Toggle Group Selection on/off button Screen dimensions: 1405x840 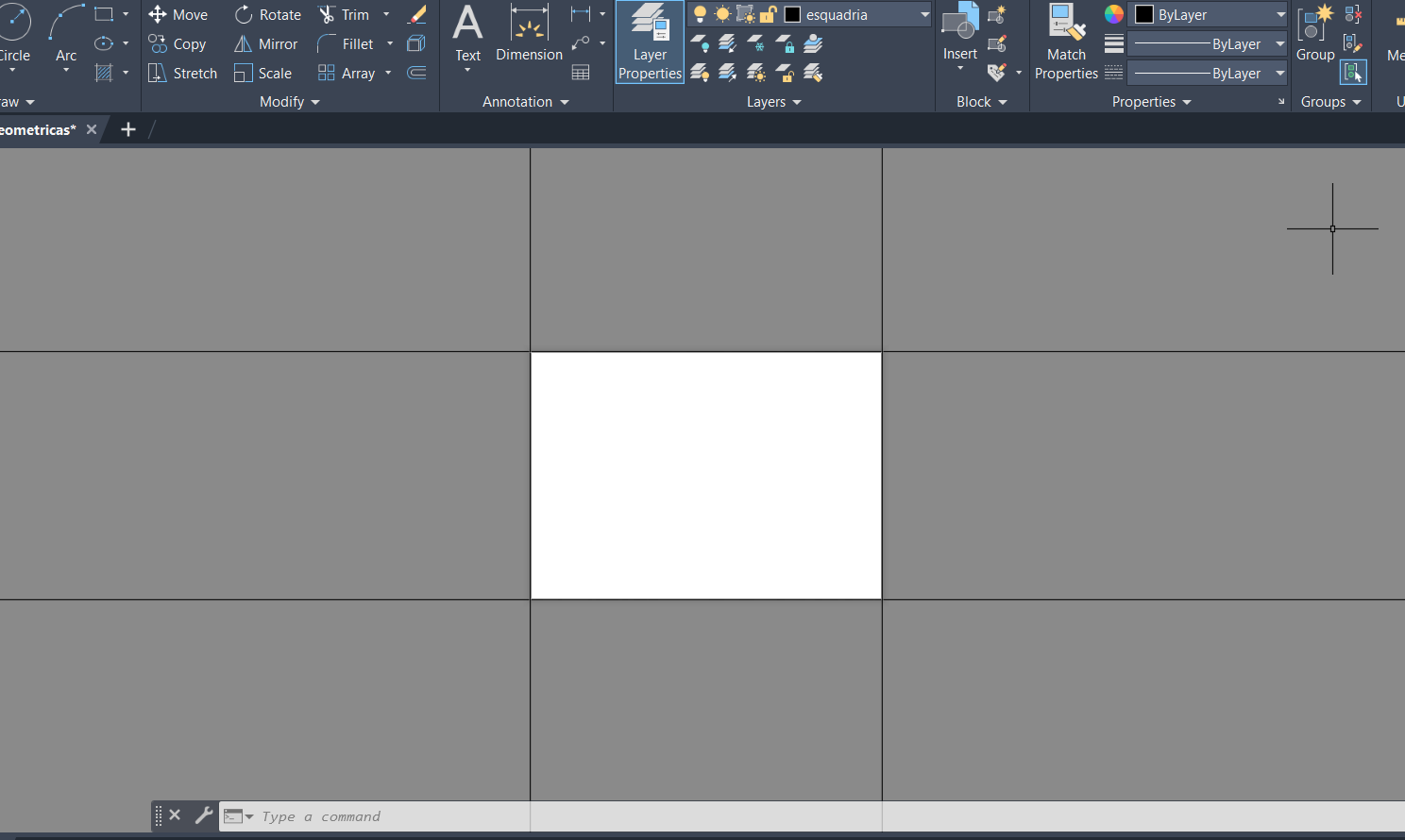[1353, 73]
